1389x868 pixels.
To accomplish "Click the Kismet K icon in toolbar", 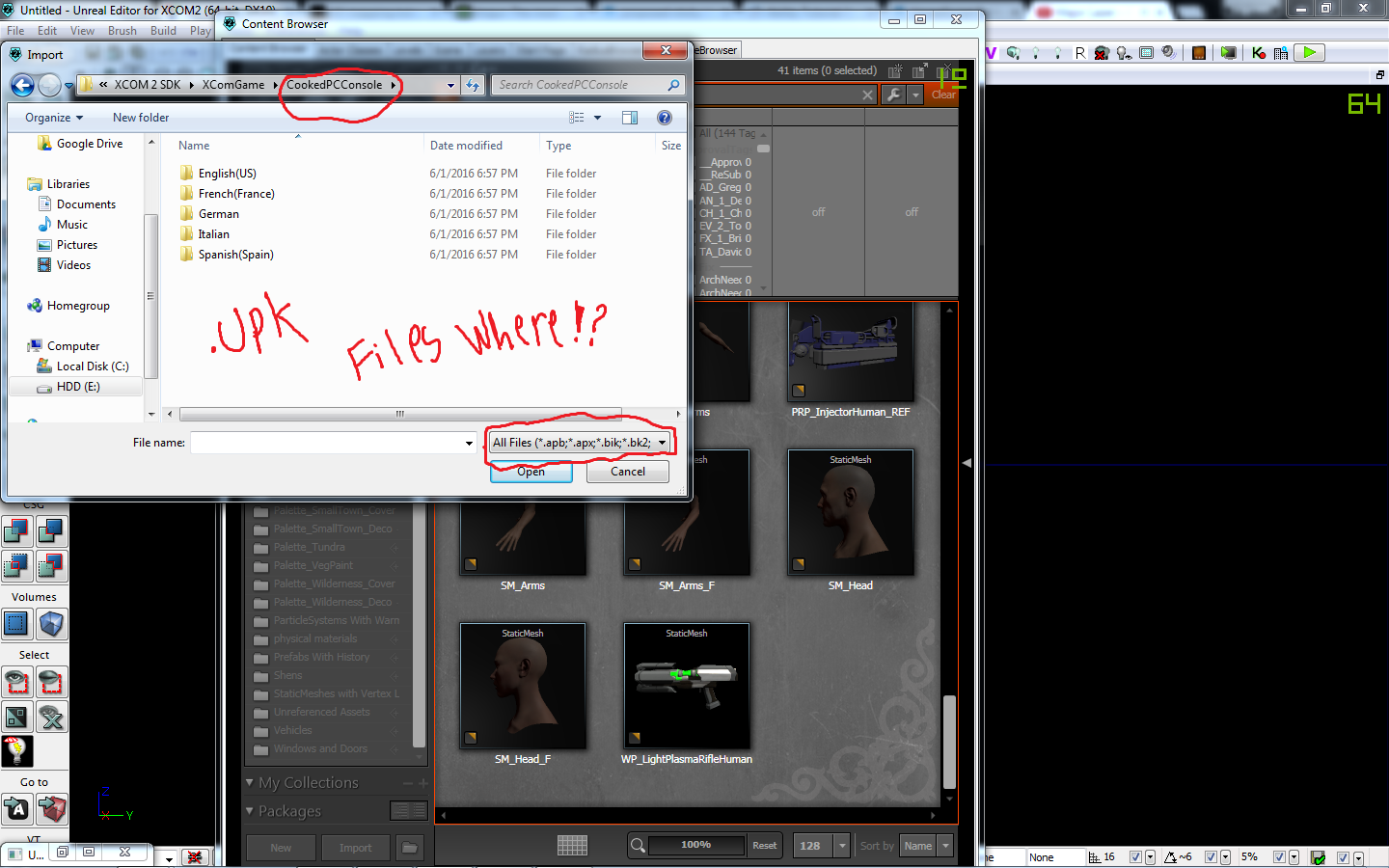I will tap(1259, 53).
